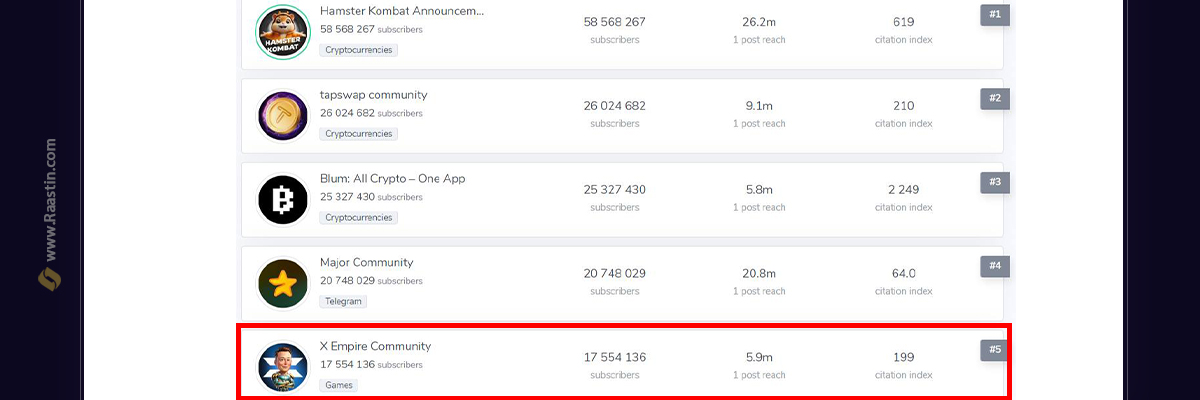The image size is (1200, 400).
Task: Open the Hamster Kombat channel avatar
Action: coord(283,33)
